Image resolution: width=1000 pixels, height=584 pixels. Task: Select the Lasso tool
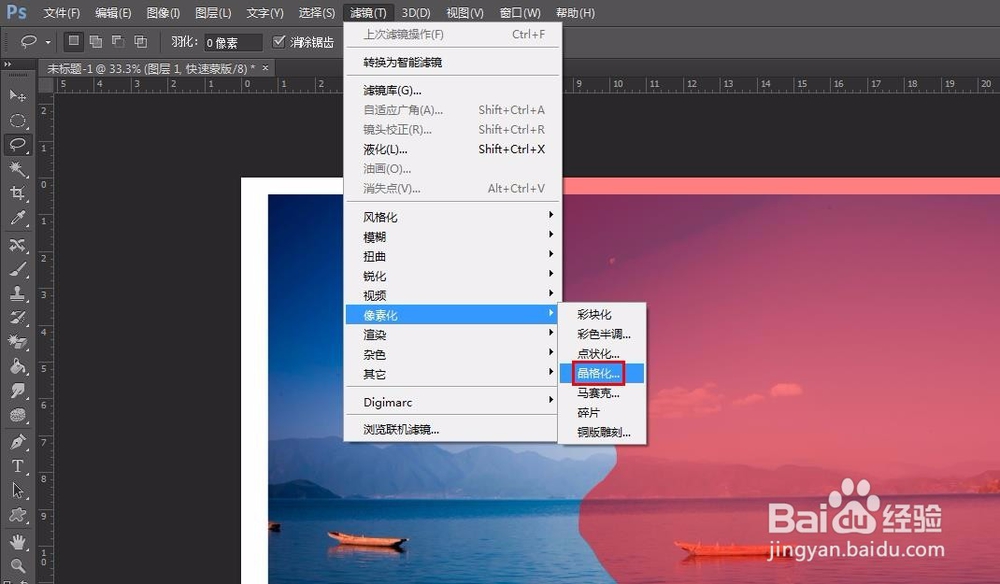[18, 145]
